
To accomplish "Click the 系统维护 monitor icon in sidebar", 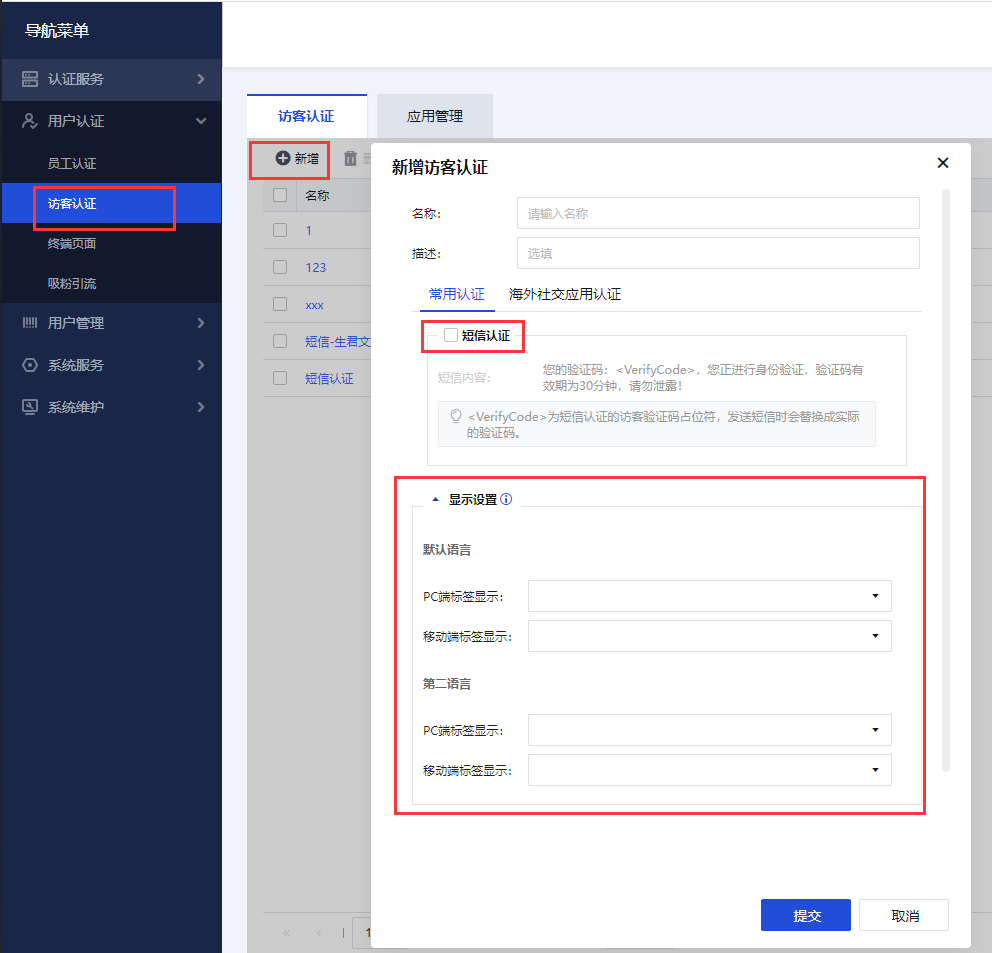I will 30,407.
